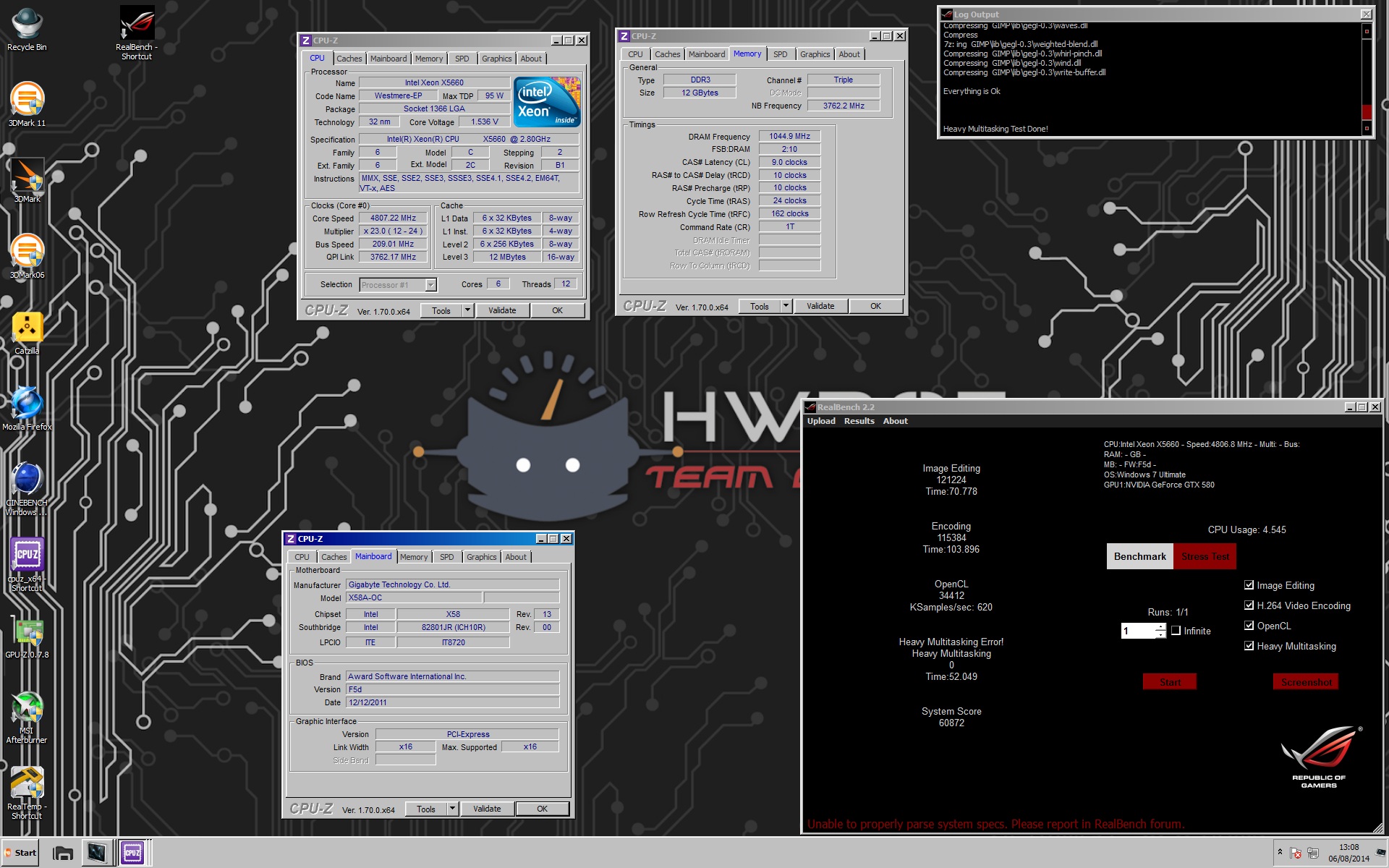Open cpuz_x64 shortcut on the desktop

click(27, 564)
